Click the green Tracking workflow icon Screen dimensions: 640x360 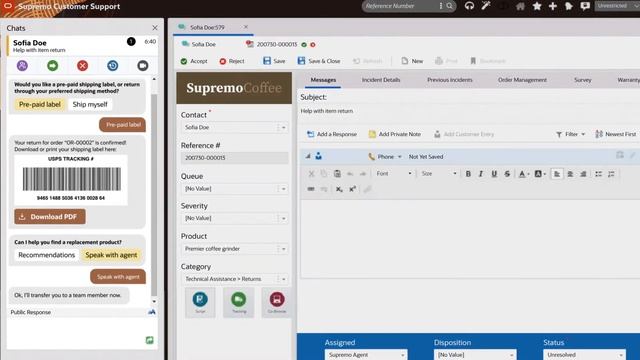[x=239, y=302]
